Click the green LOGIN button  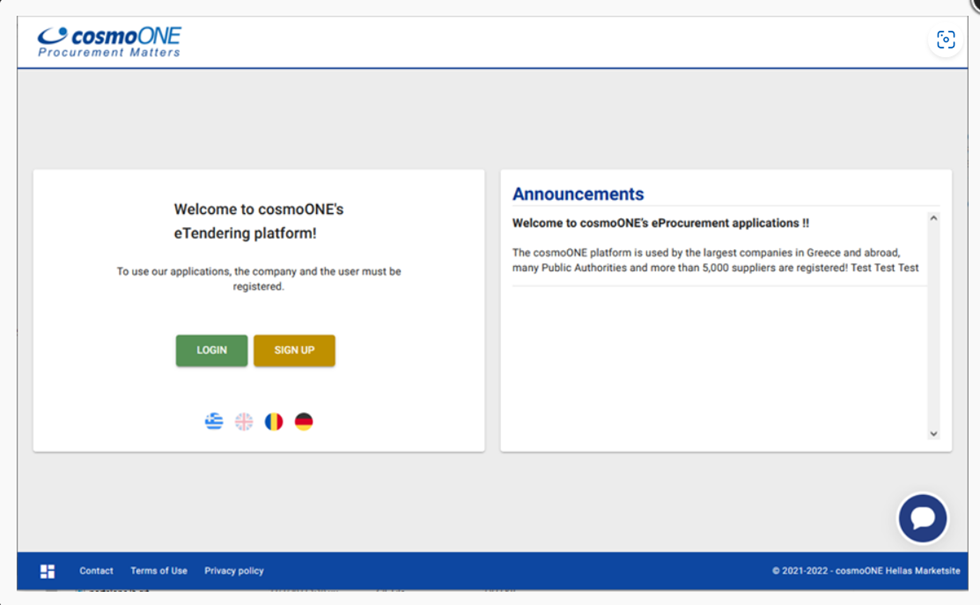coord(211,351)
